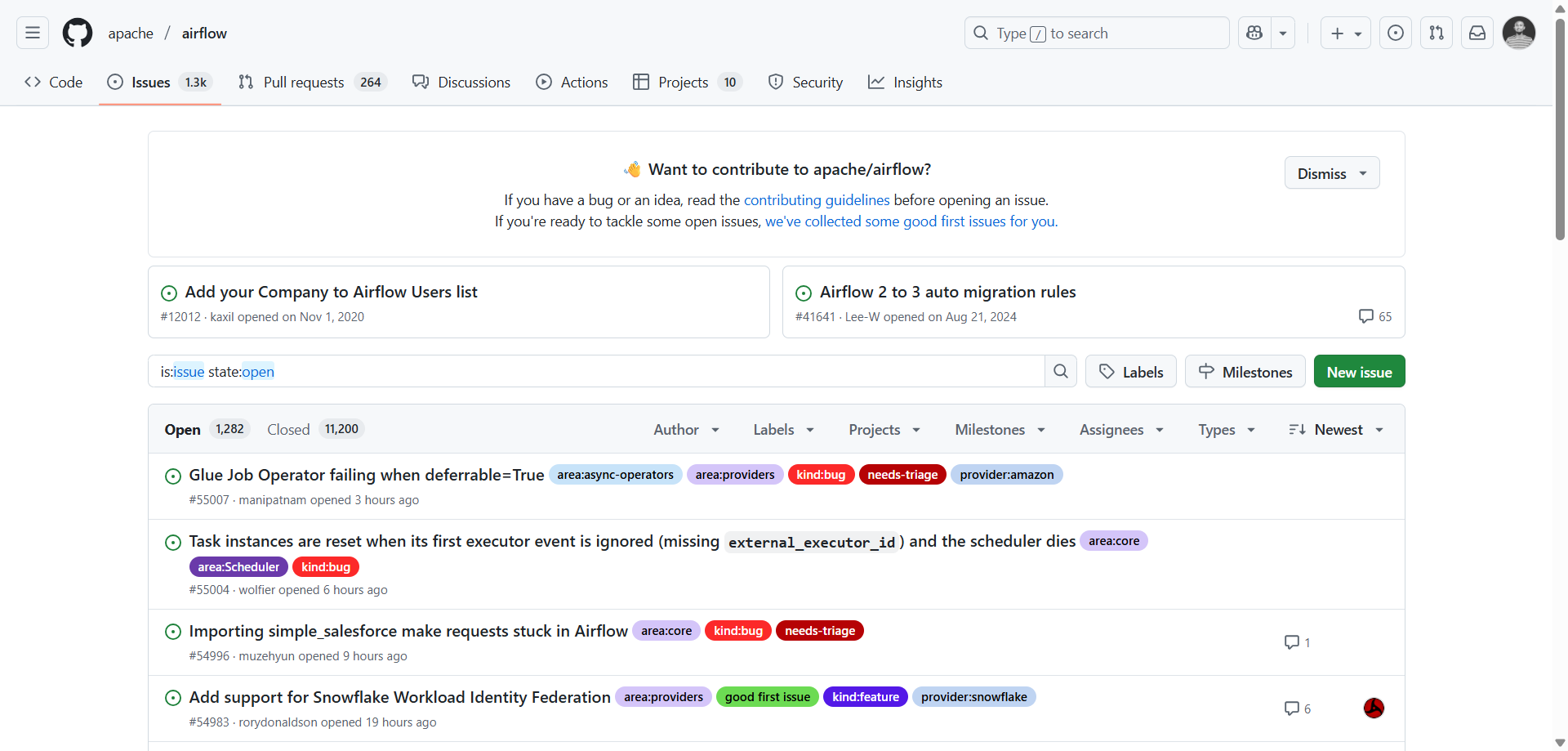Screen dimensions: 1568x751
Task: Switch to the Code tab
Action: (54, 82)
